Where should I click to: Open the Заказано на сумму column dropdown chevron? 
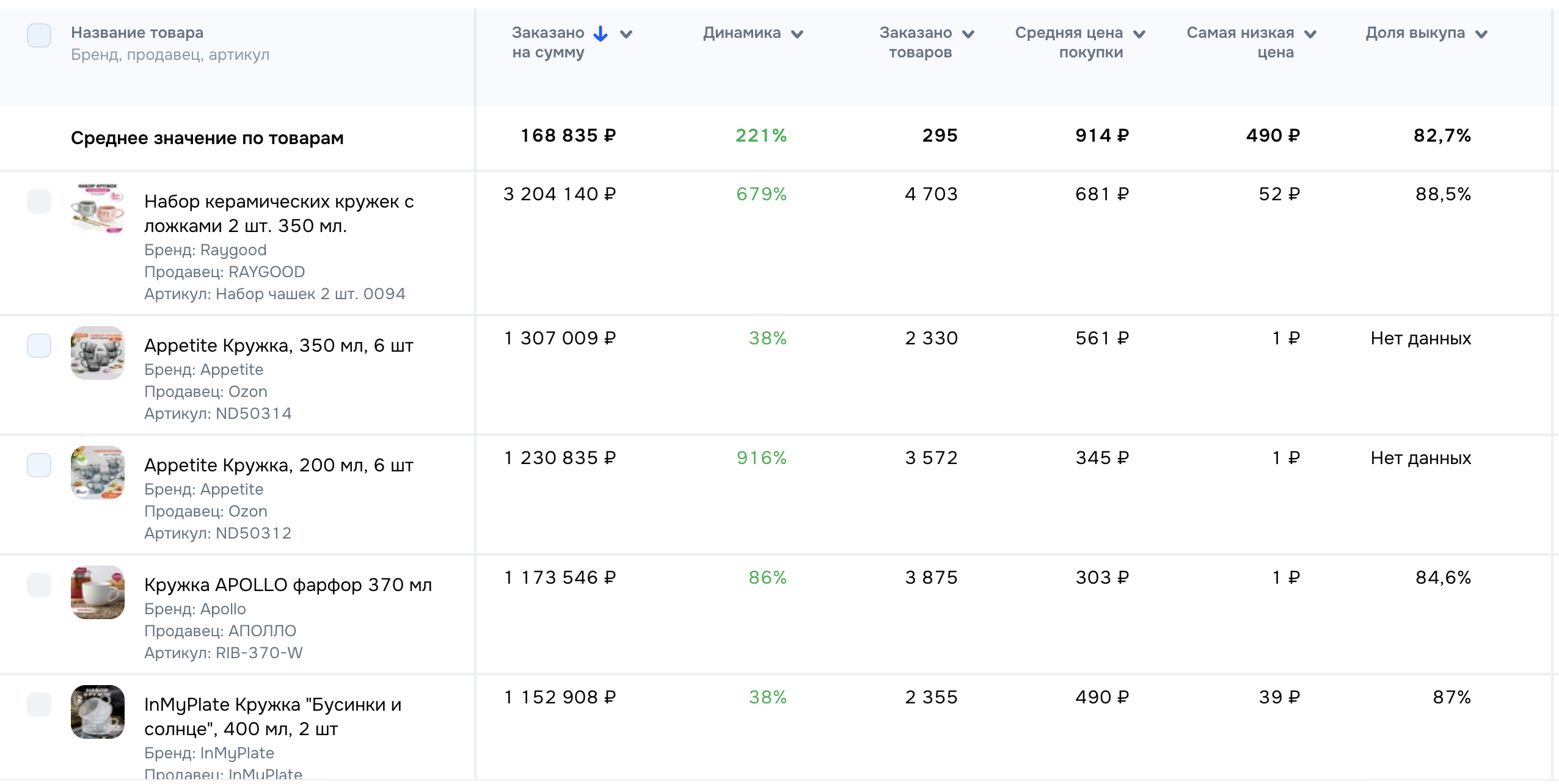point(626,34)
